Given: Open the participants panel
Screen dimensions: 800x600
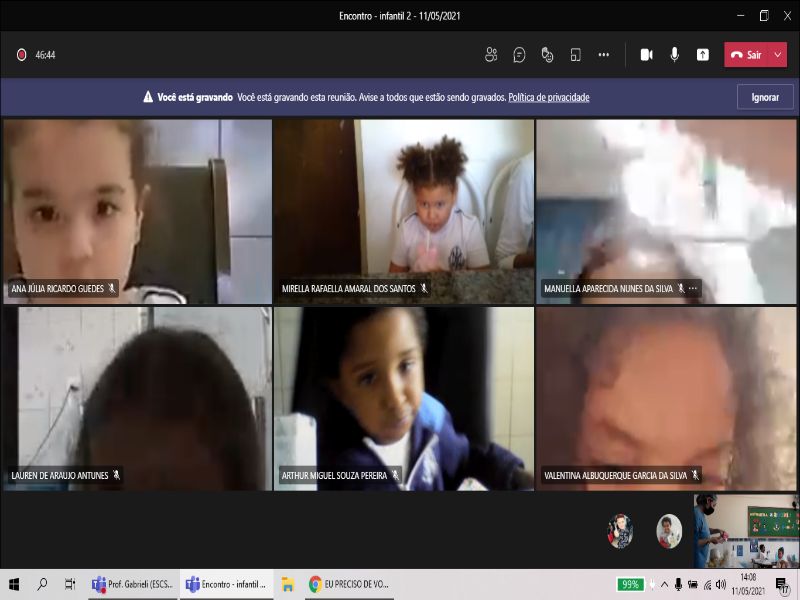Looking at the screenshot, I should 491,55.
